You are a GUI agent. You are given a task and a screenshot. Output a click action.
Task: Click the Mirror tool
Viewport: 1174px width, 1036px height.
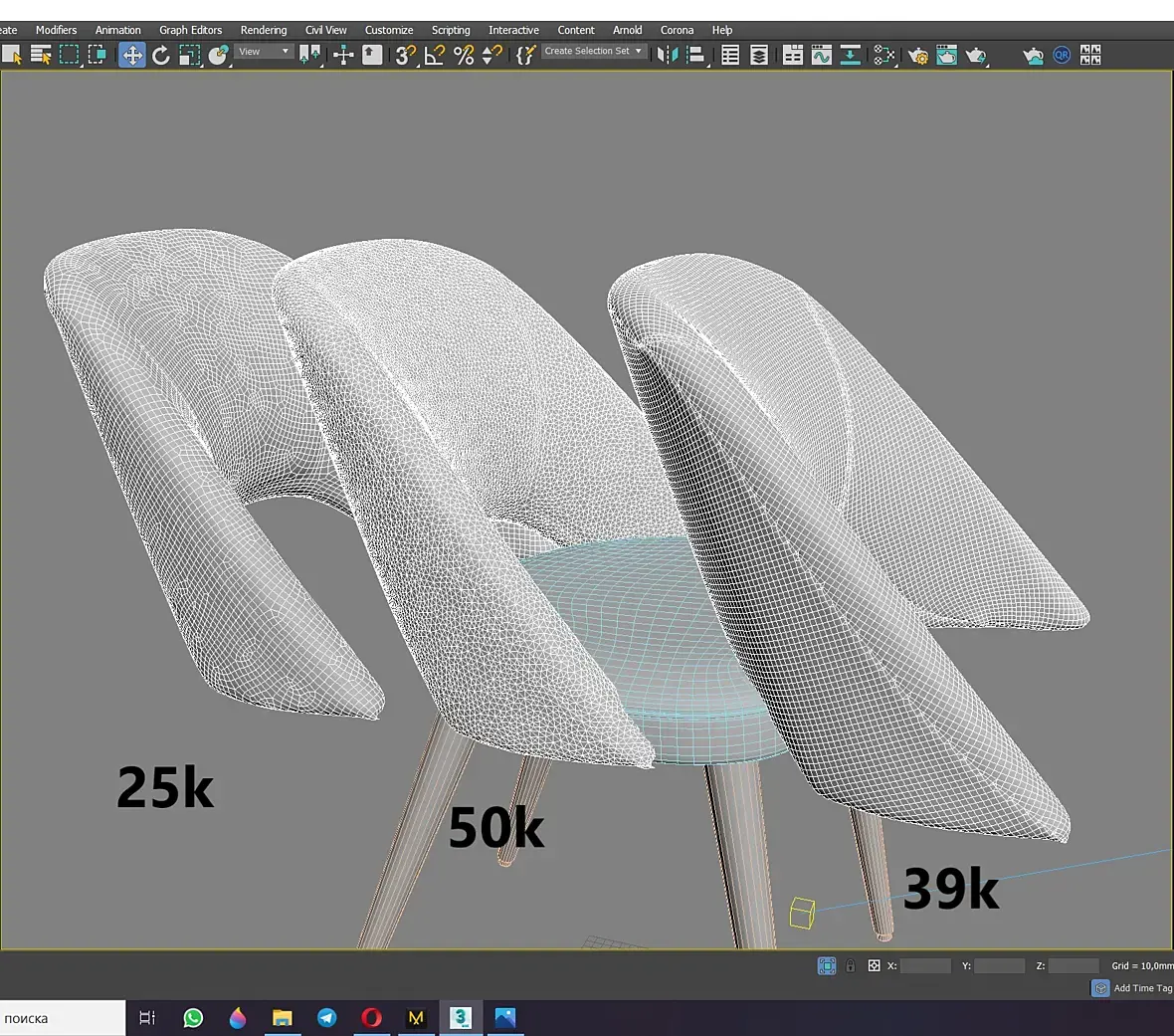(668, 55)
